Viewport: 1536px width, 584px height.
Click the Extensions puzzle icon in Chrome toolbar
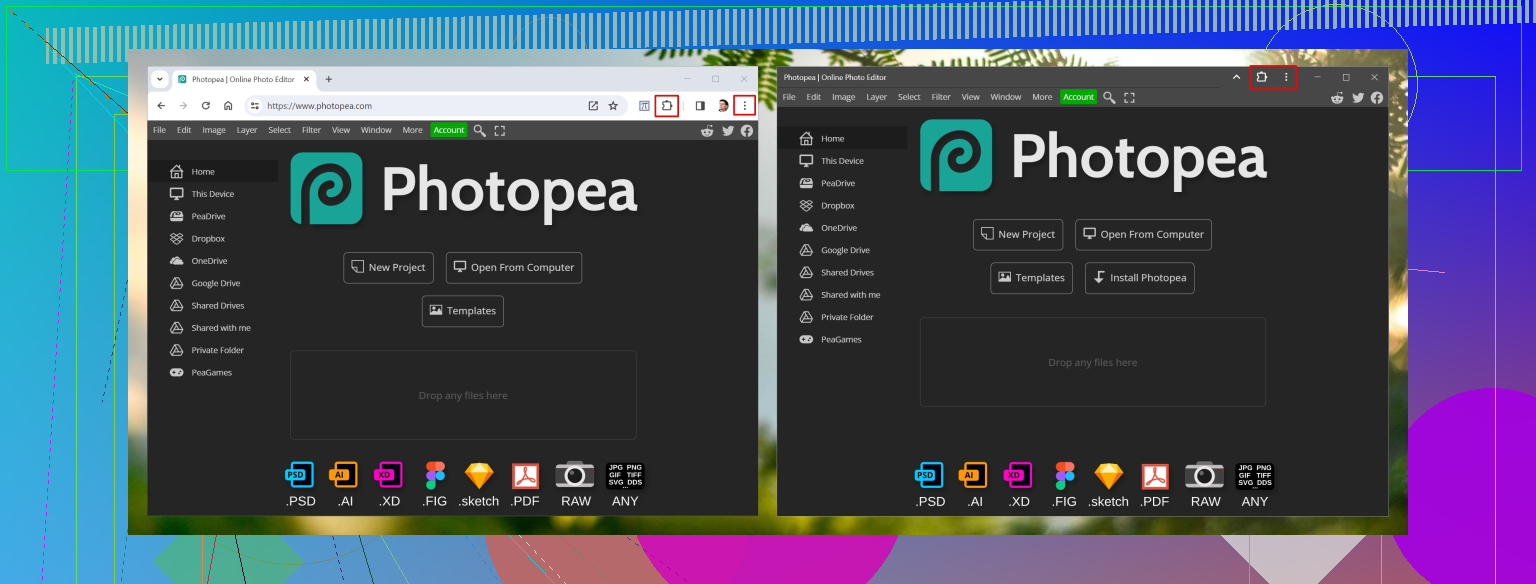point(667,105)
